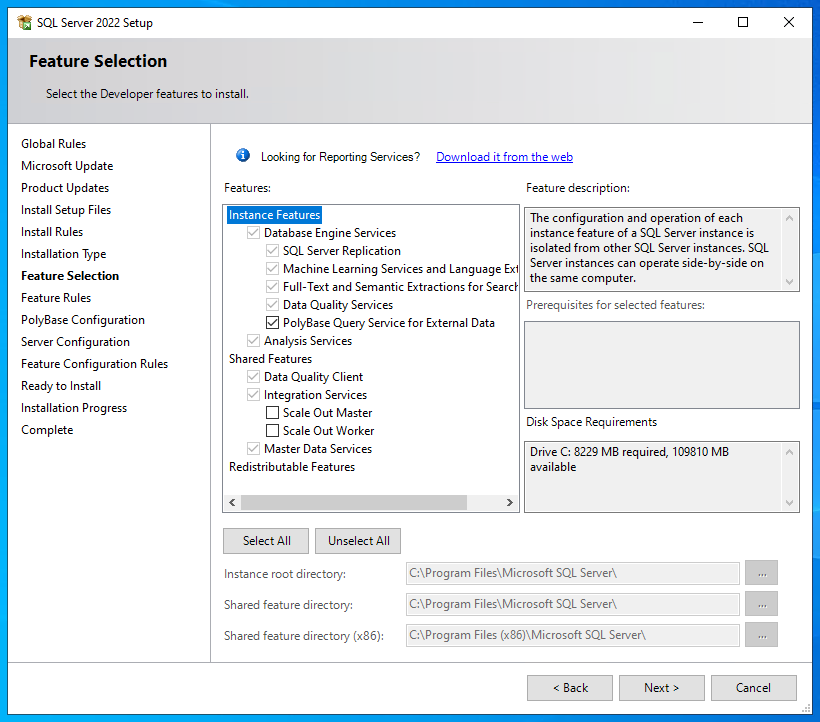Click the Shared feature directory field
This screenshot has height=722, width=820.
[573, 604]
